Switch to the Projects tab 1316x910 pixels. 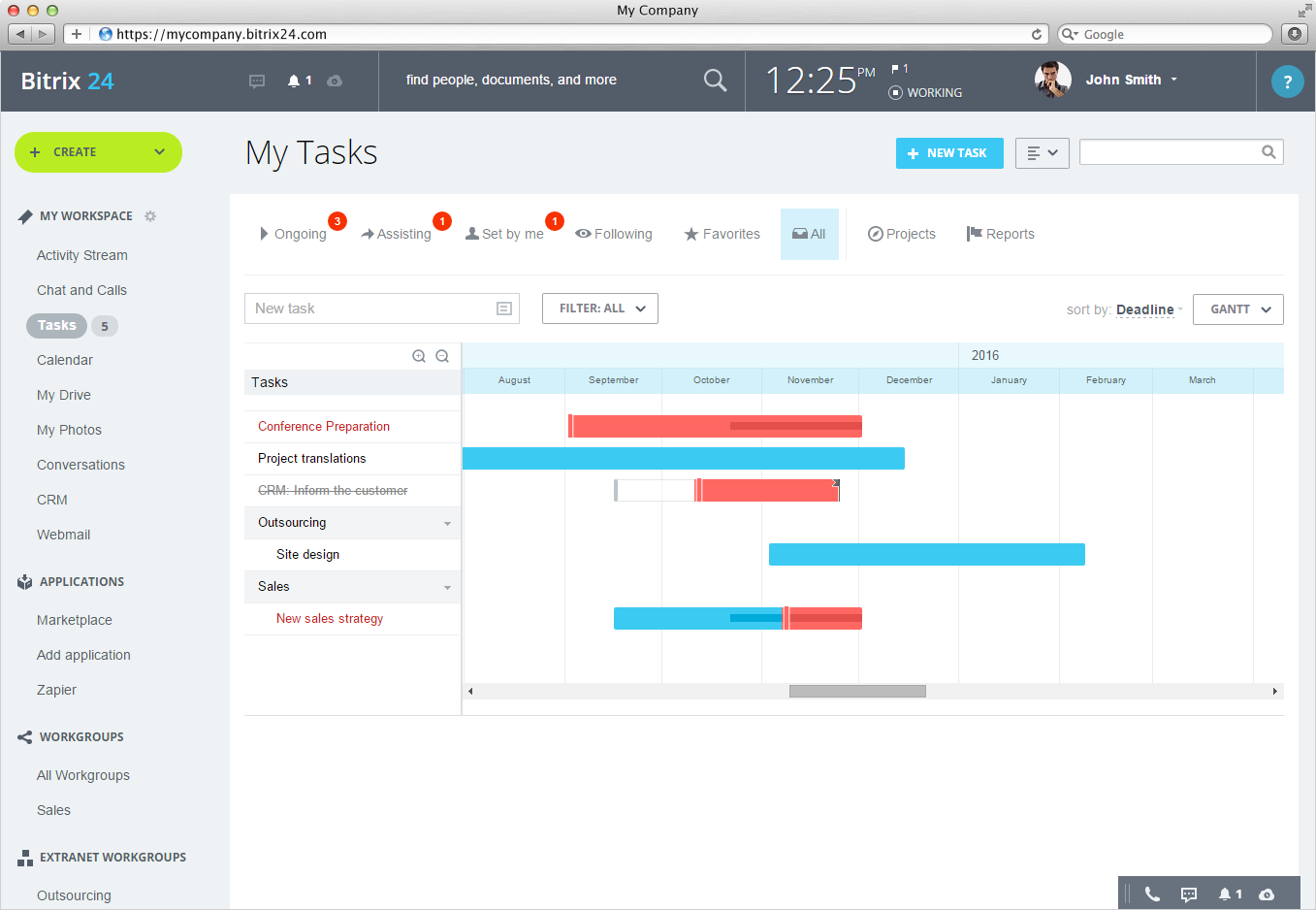click(901, 234)
